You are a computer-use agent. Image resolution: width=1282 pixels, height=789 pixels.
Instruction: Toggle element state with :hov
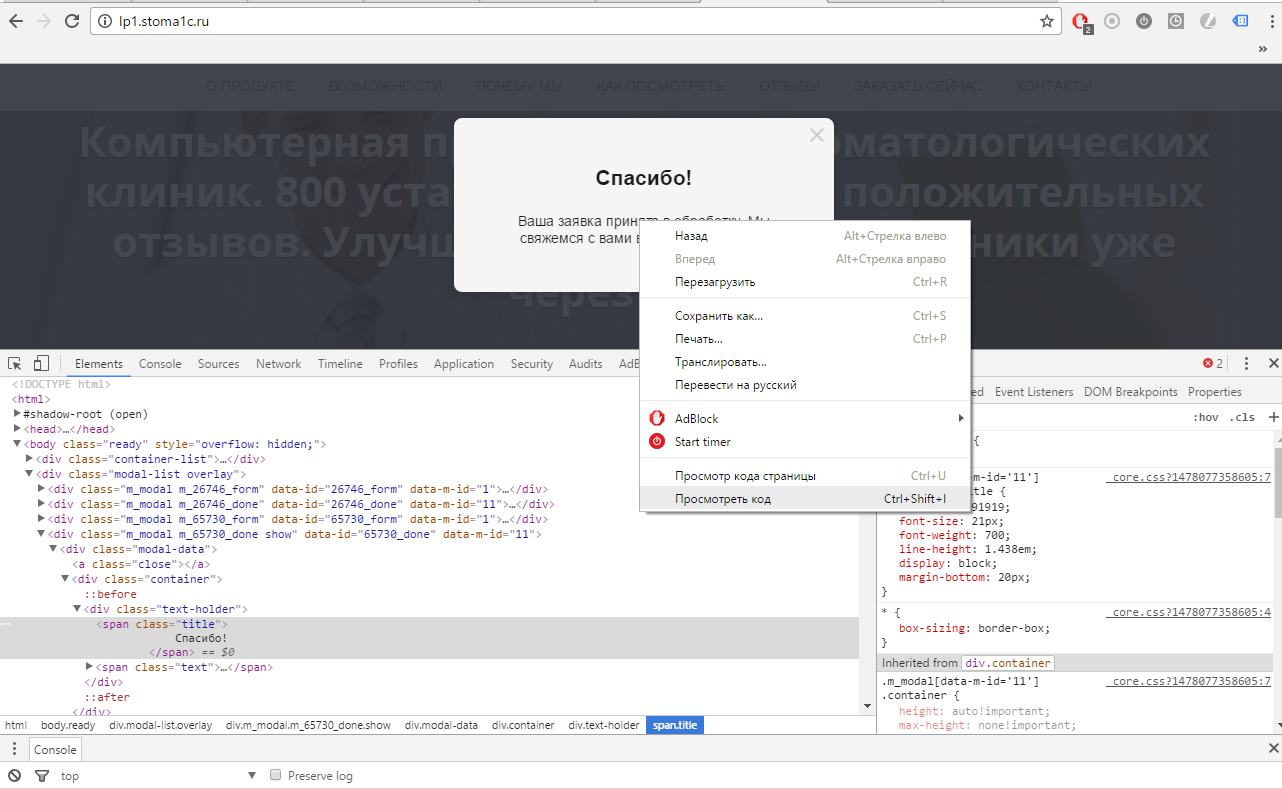(x=1207, y=417)
